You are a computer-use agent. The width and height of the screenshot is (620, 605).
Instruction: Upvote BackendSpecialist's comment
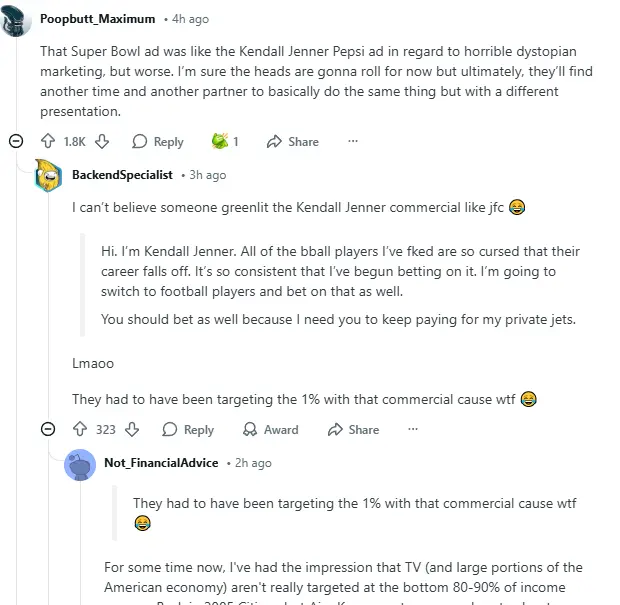click(79, 430)
